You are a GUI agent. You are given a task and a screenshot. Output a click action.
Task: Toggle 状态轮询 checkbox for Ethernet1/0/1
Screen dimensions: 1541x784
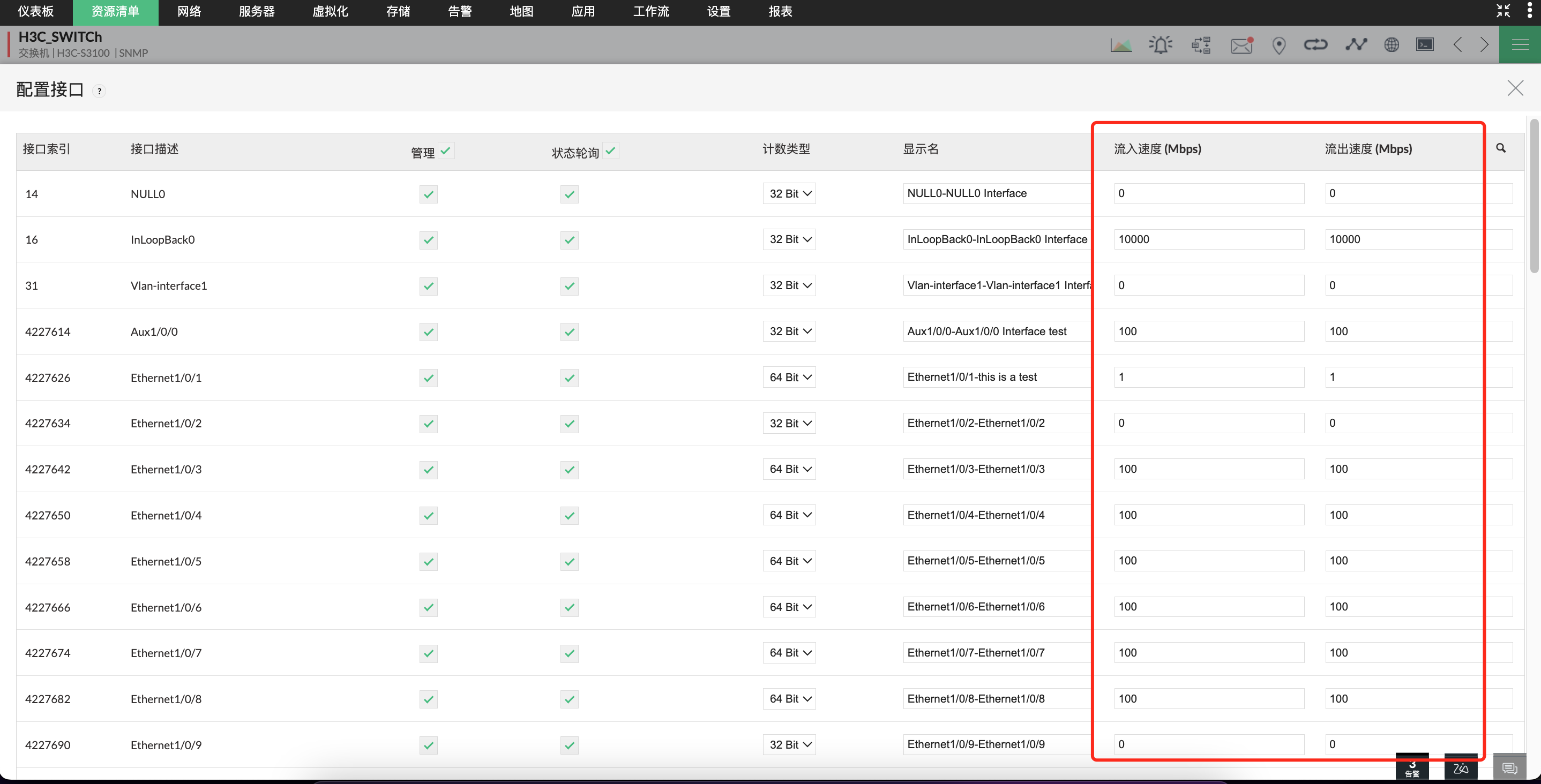click(x=569, y=378)
